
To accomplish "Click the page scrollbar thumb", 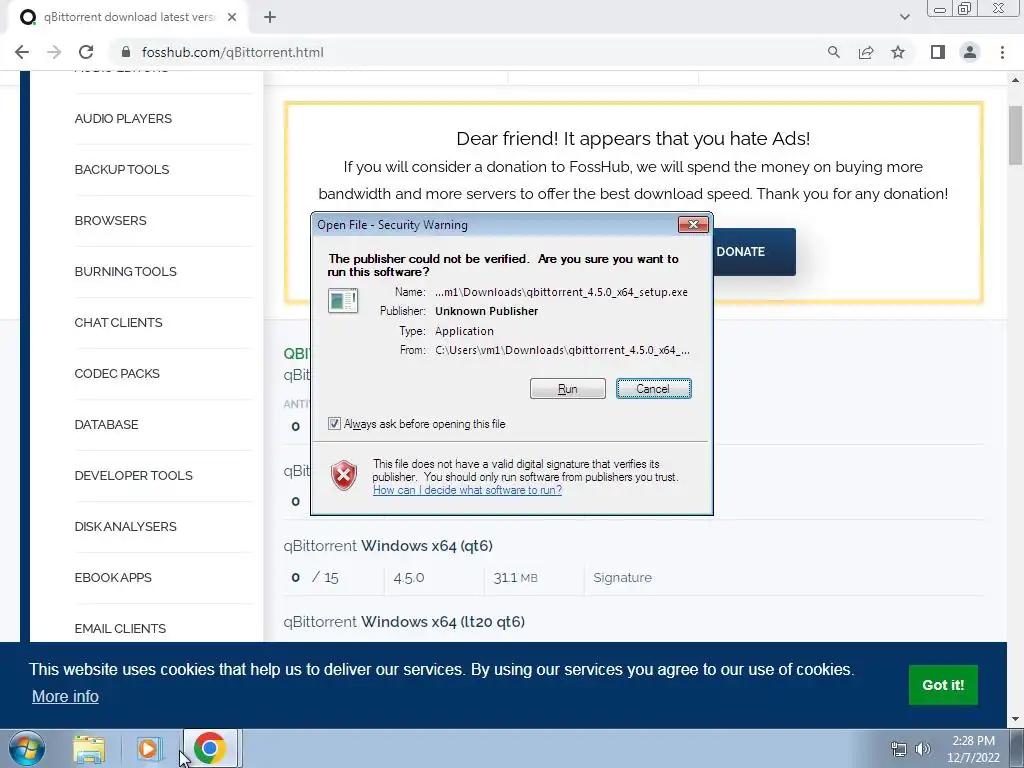I will click(x=1015, y=135).
